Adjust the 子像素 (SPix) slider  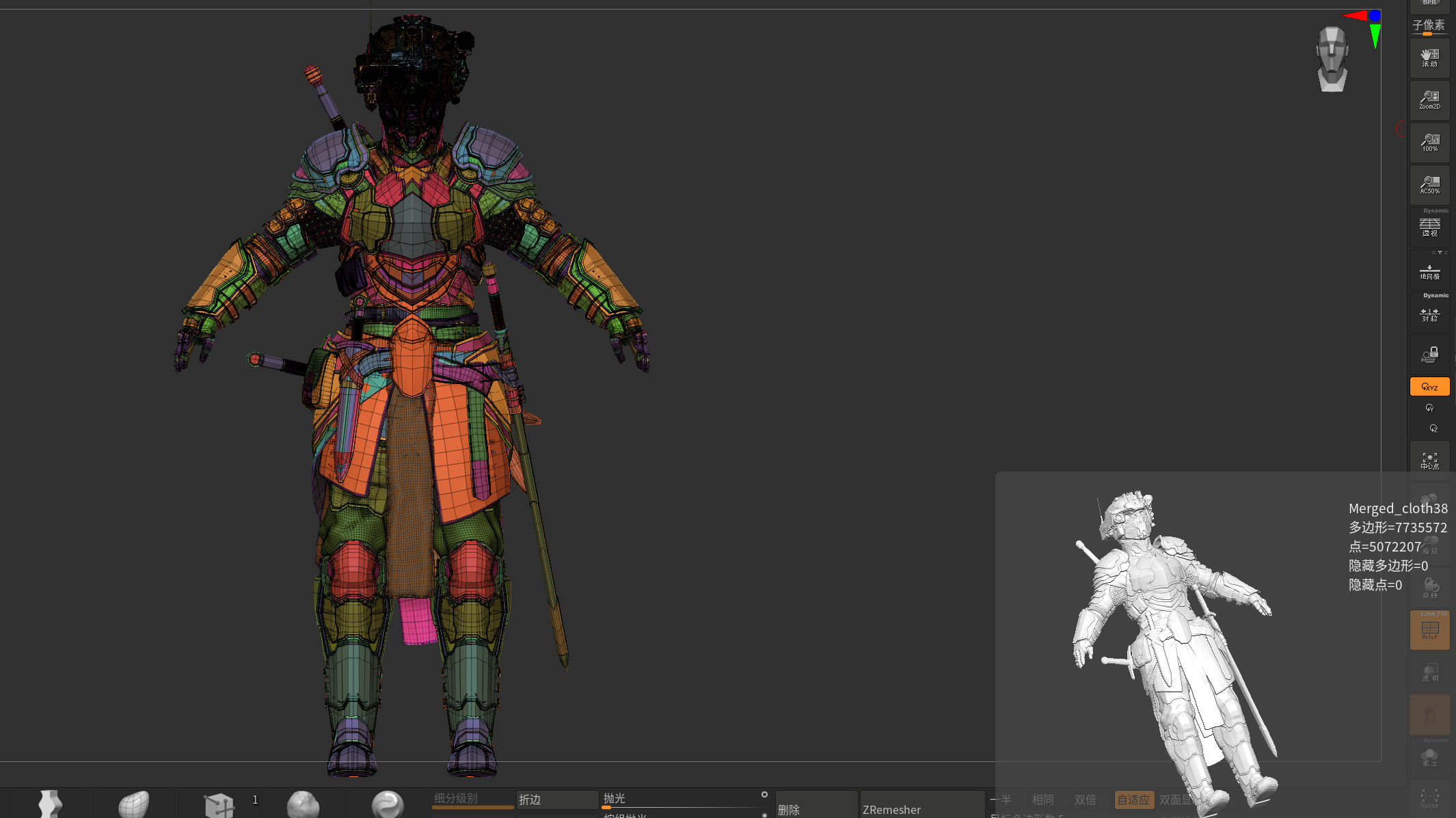(1429, 27)
